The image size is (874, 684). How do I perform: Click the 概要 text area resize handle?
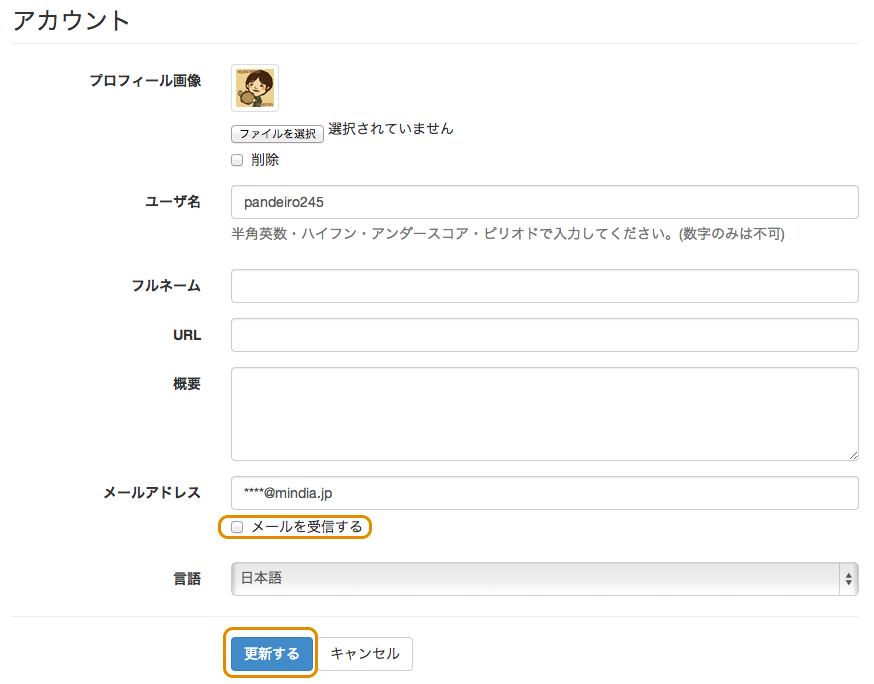(x=852, y=454)
